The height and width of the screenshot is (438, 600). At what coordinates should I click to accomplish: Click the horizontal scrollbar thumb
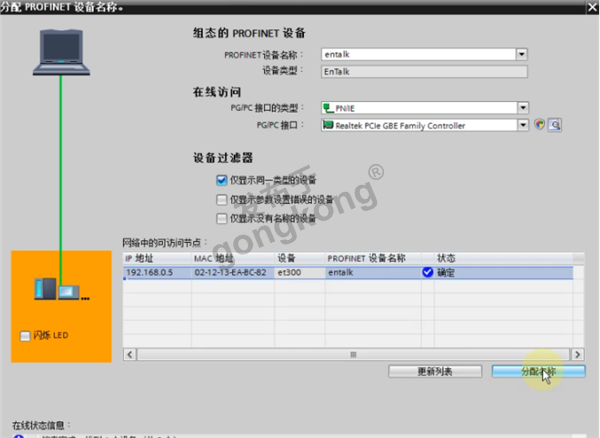(x=353, y=355)
